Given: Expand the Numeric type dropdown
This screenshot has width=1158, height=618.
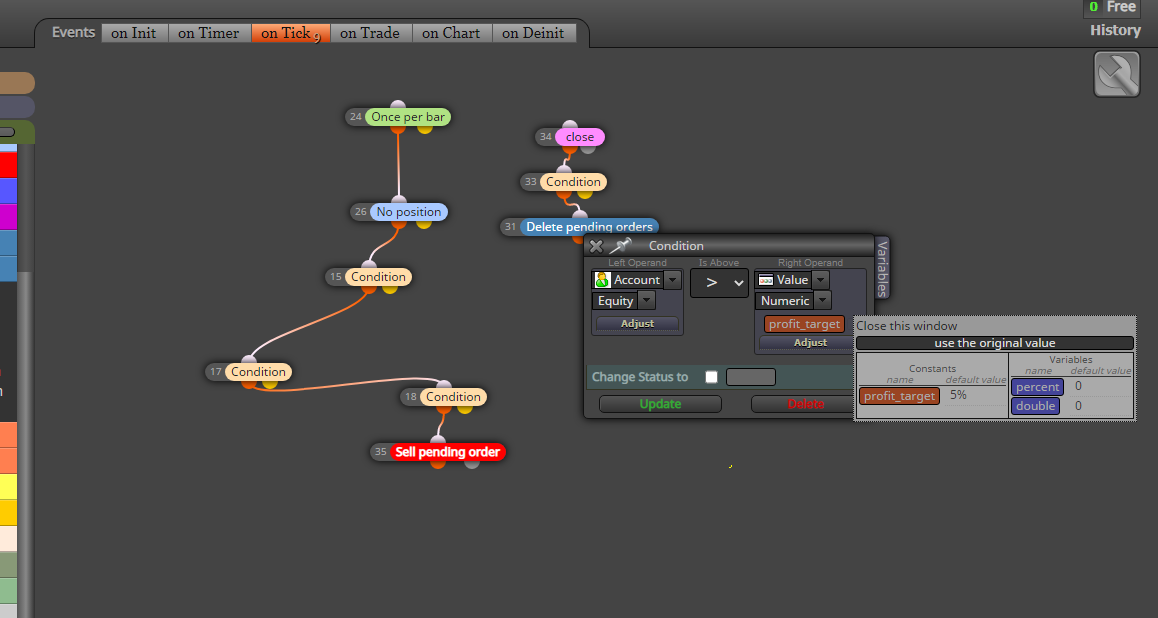Looking at the screenshot, I should click(x=822, y=301).
